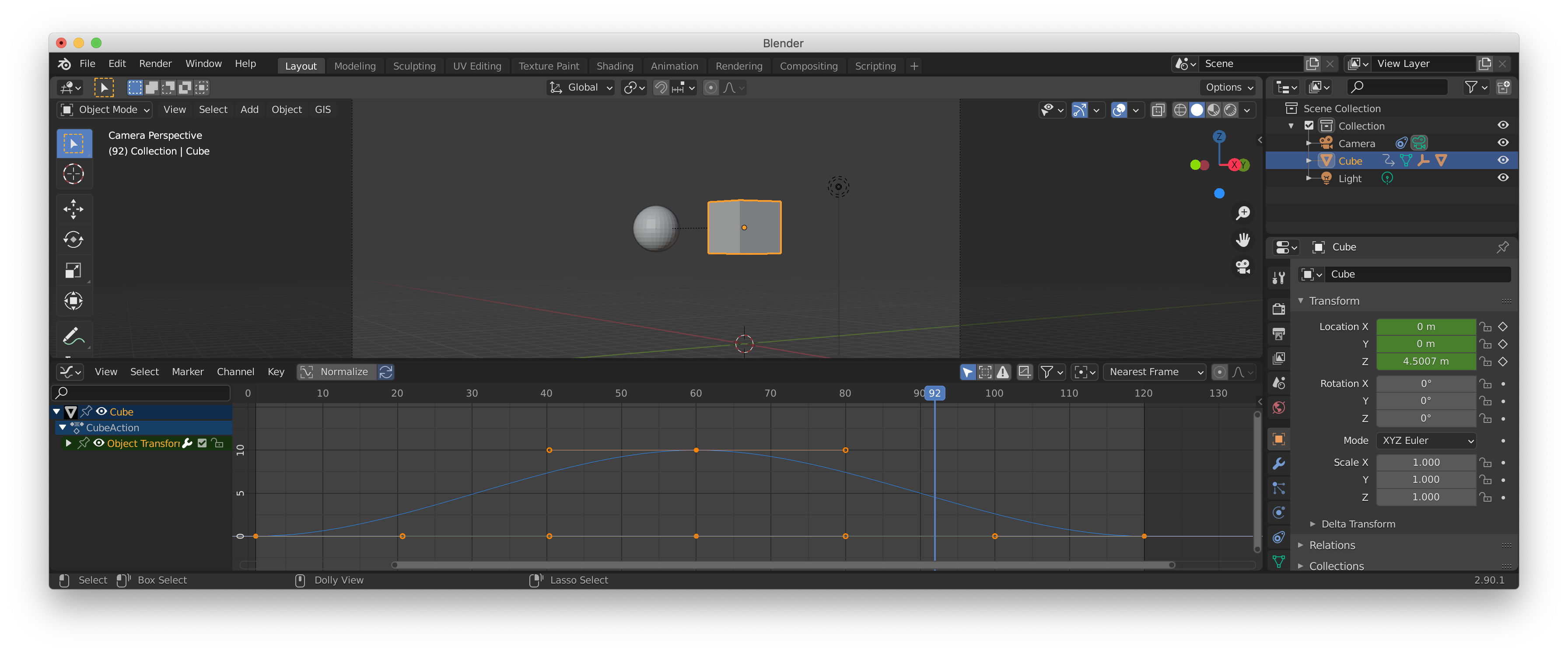1568x654 pixels.
Task: Add a new workspace with the plus button
Action: pos(913,66)
